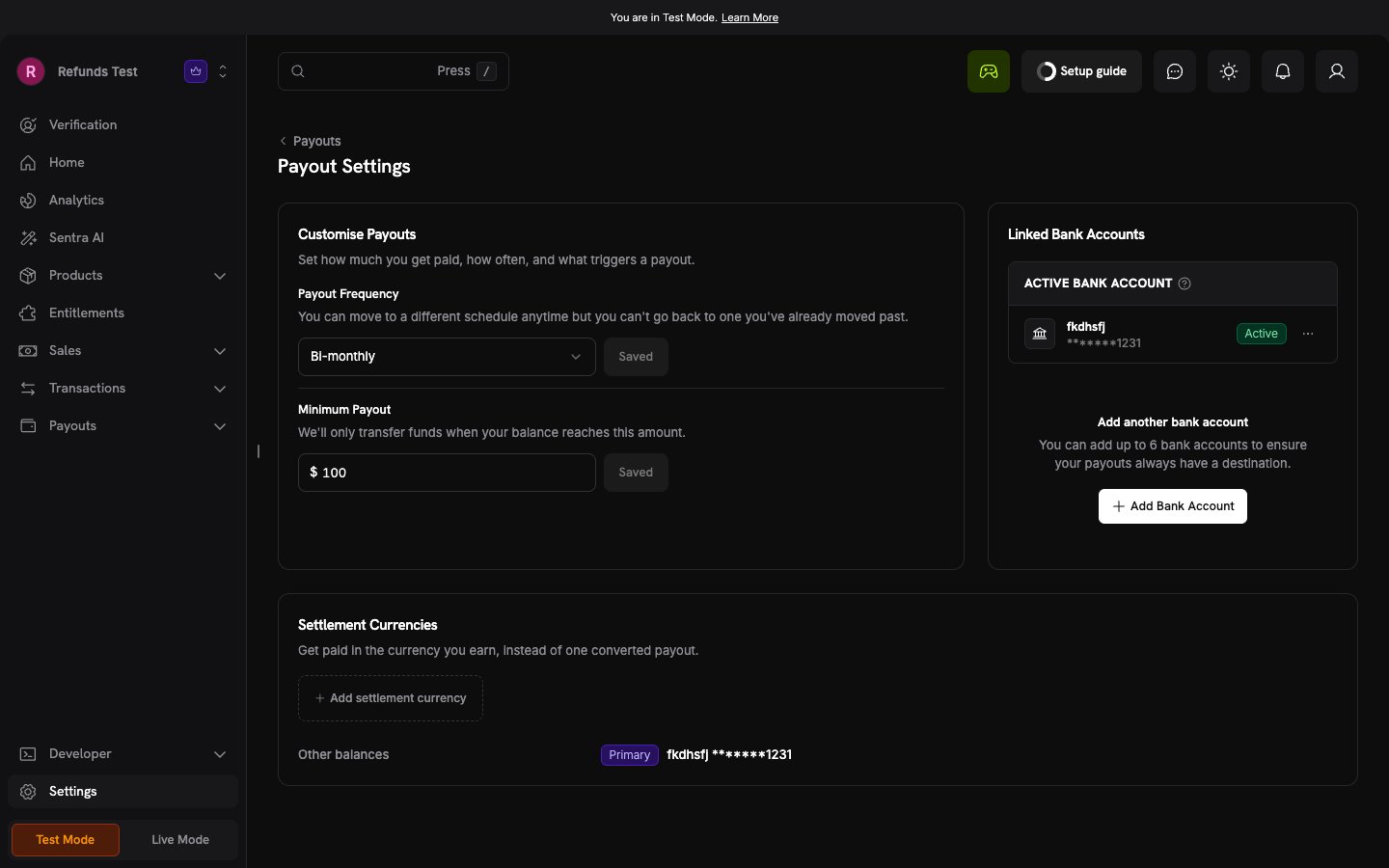
Task: Click Add Bank Account button
Action: coord(1173,506)
